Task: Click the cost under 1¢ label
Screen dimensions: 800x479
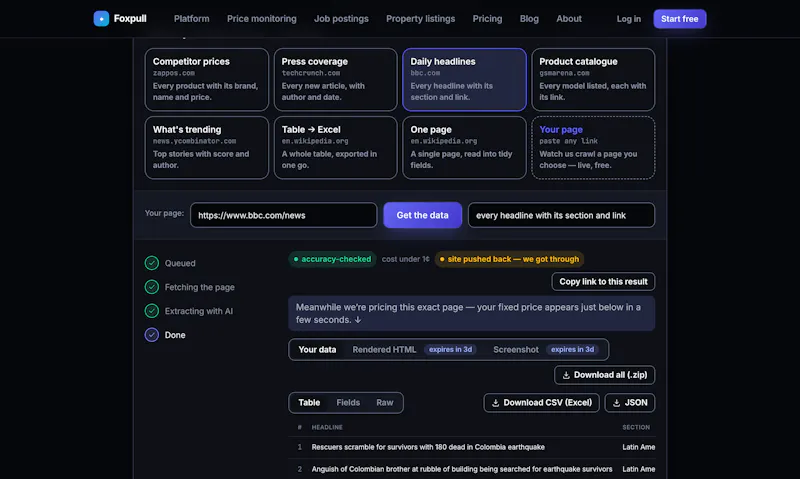Action: pos(406,260)
